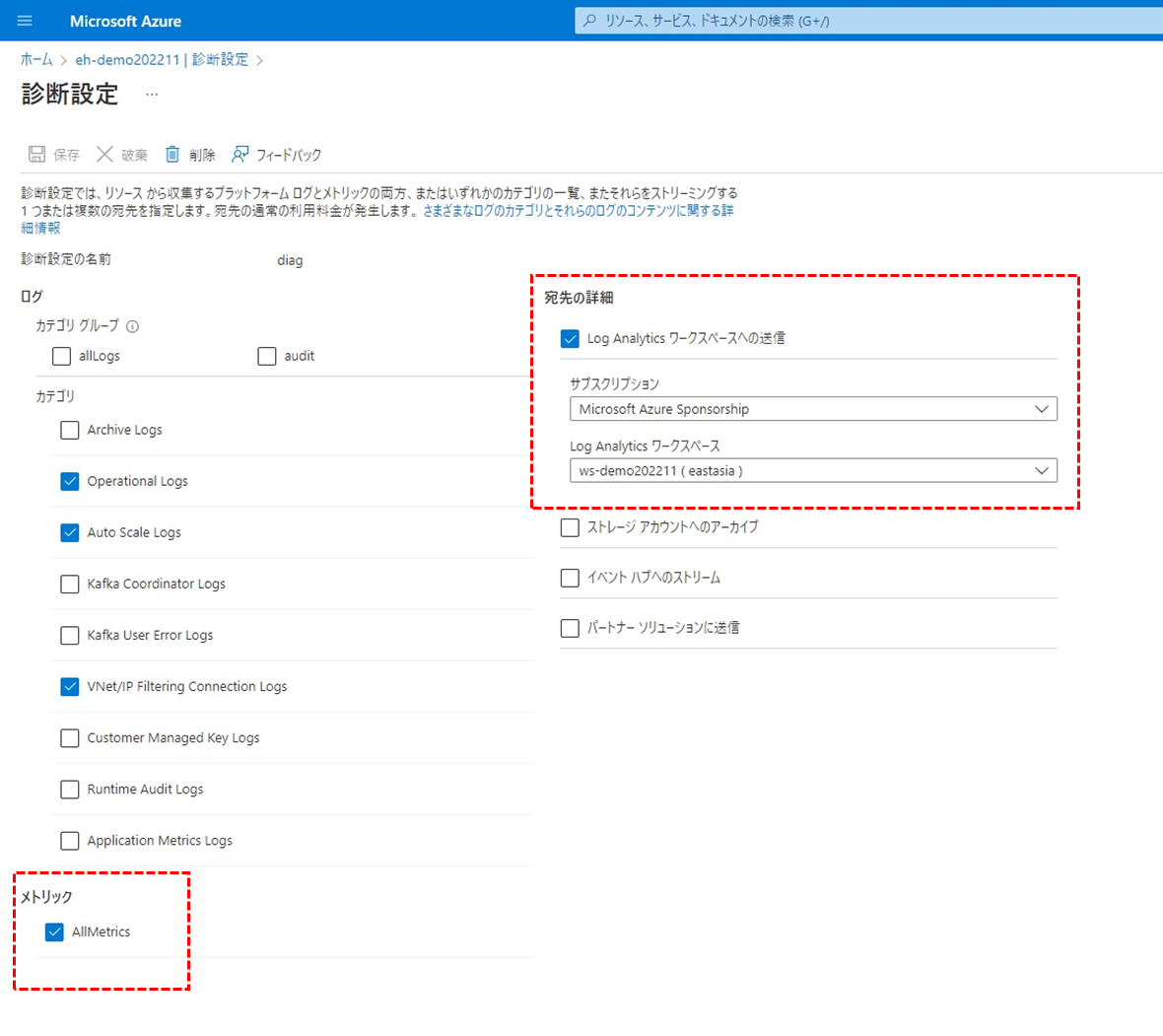The height and width of the screenshot is (1036, 1163).
Task: Click the カテゴリ label
Action: click(55, 396)
